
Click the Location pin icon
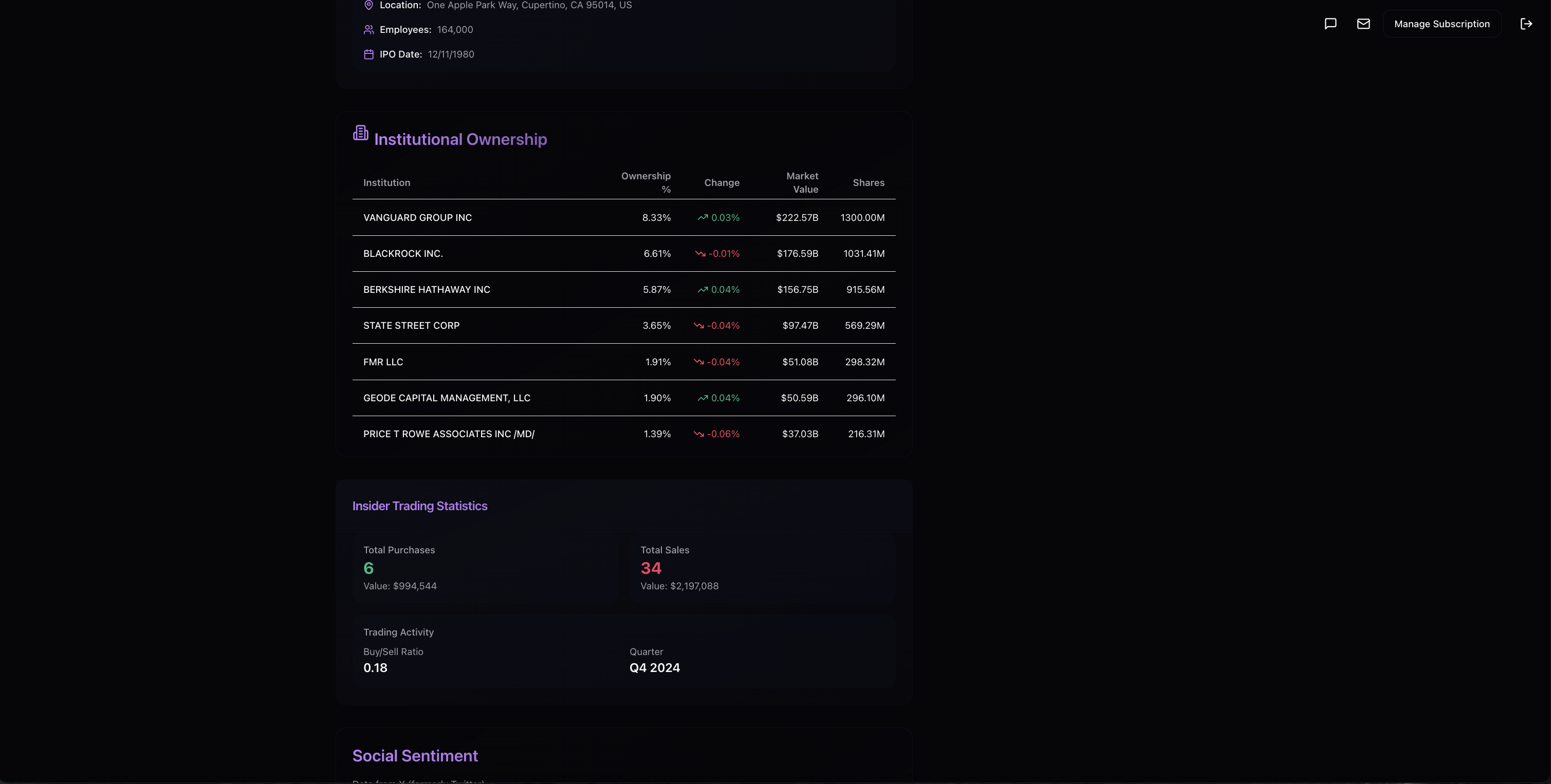coord(368,6)
